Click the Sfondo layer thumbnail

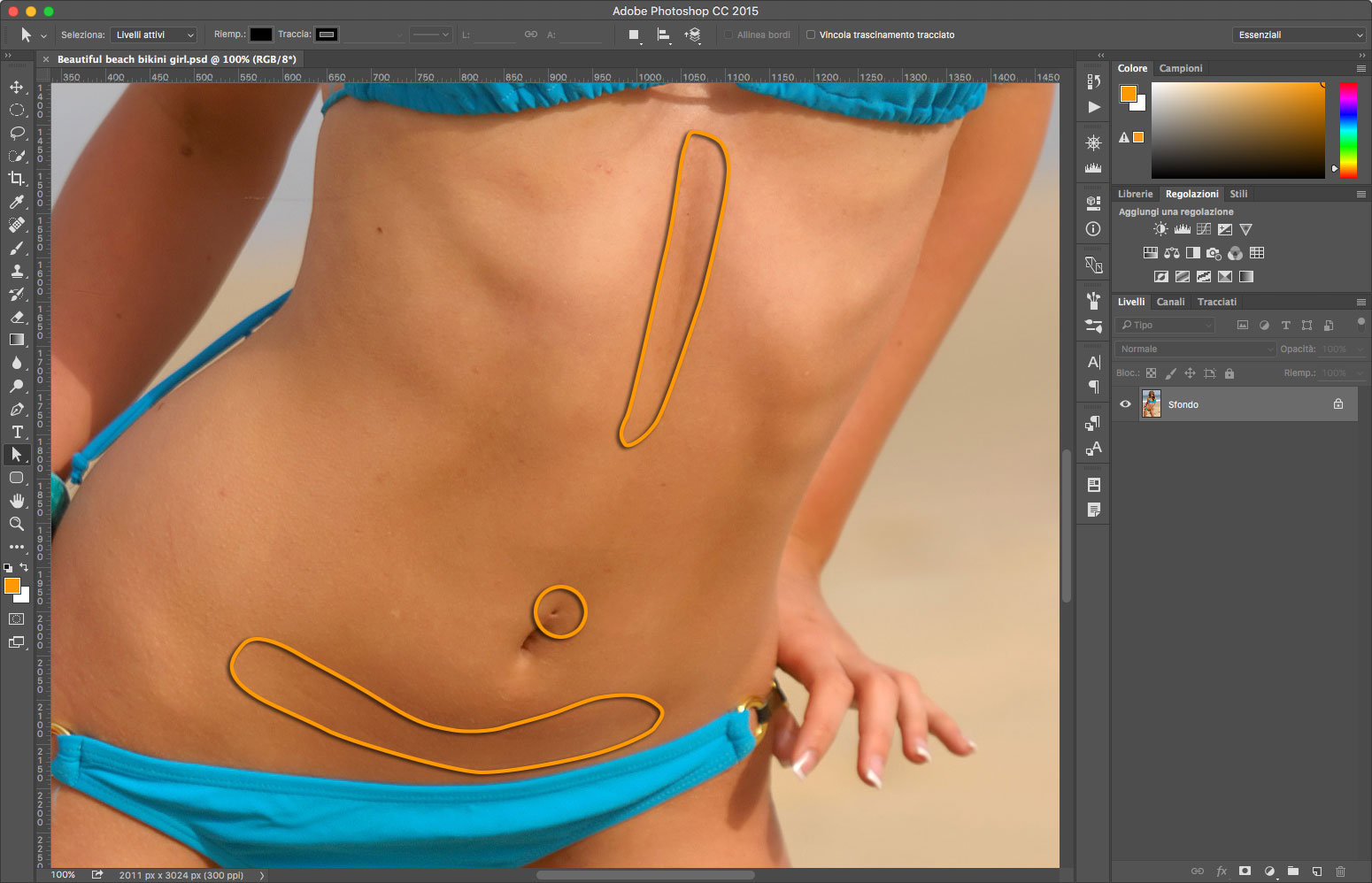pos(1151,404)
